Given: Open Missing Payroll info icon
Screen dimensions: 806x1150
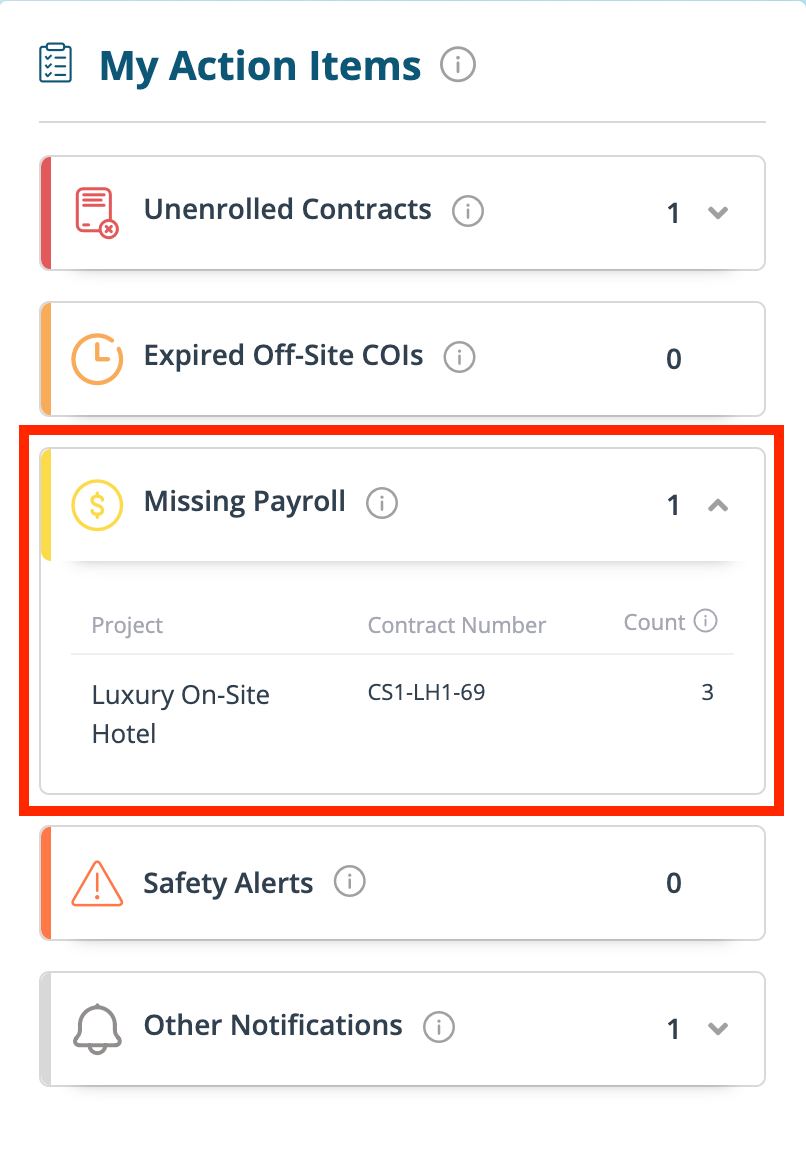Looking at the screenshot, I should tap(381, 504).
